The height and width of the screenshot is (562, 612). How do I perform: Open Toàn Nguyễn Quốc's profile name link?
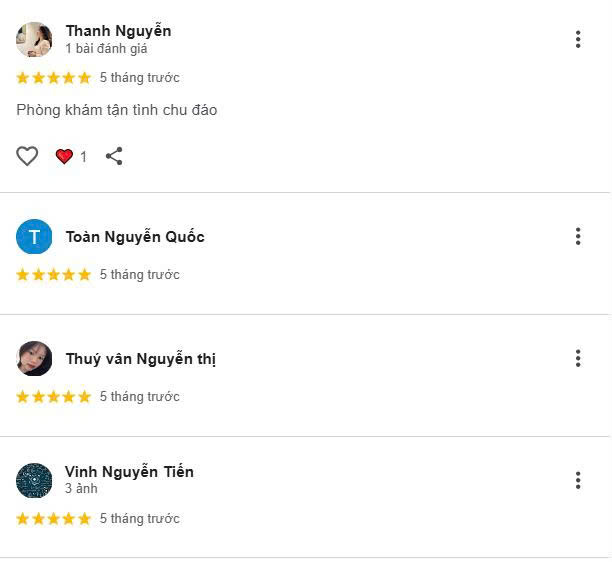click(135, 237)
